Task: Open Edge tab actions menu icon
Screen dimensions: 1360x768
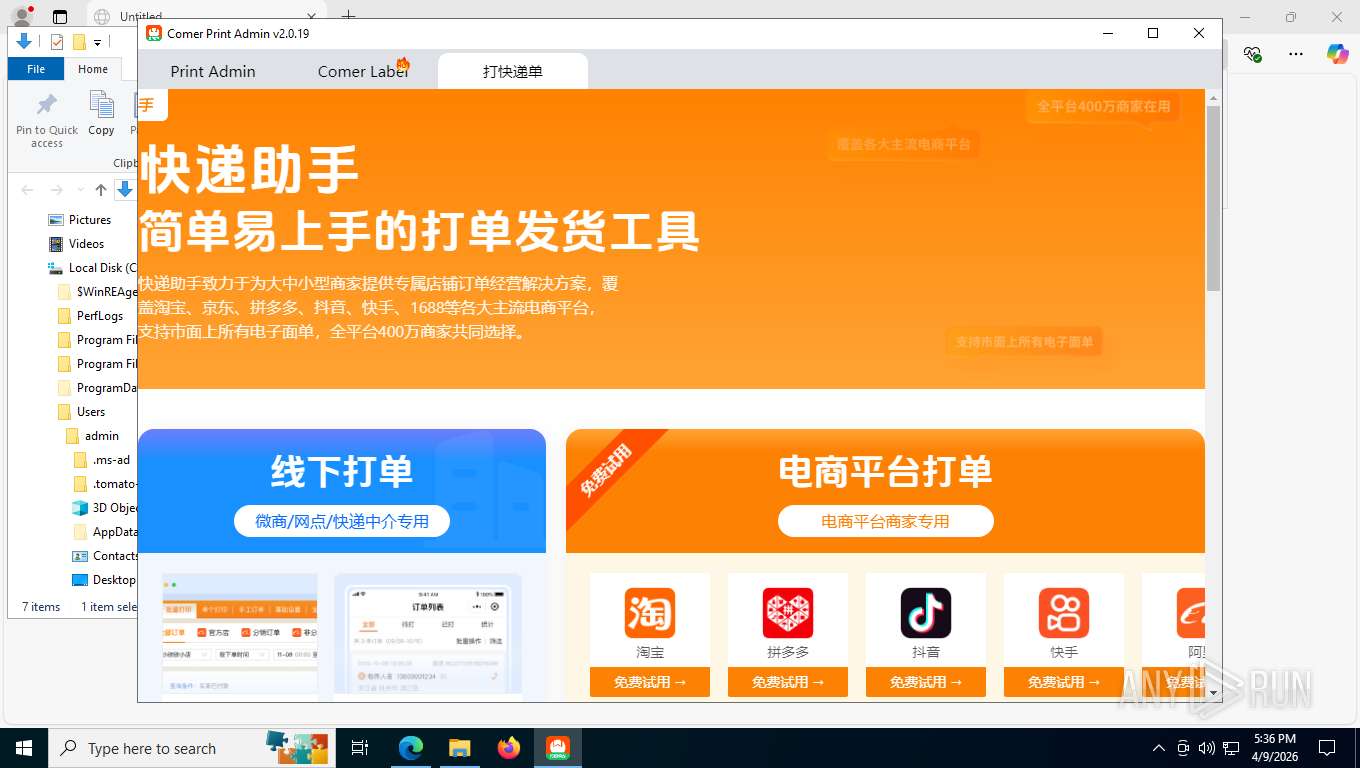Action: click(60, 17)
